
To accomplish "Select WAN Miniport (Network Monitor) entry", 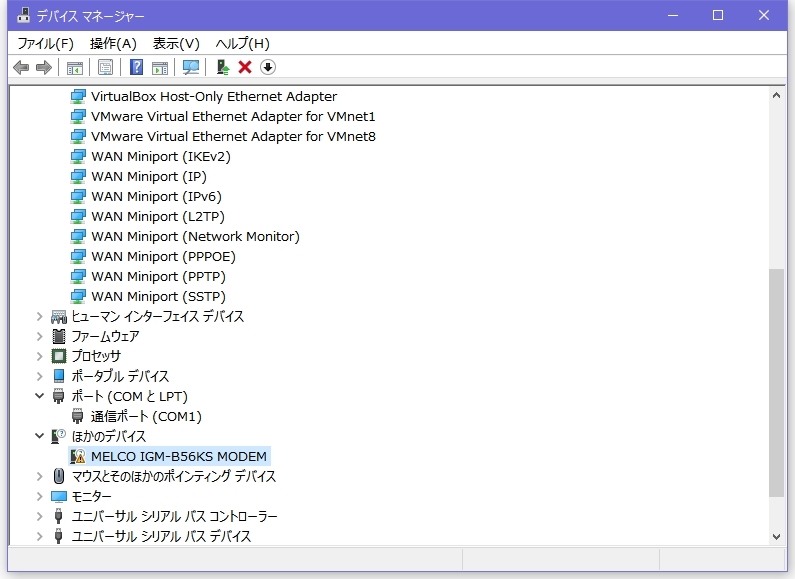I will coord(195,236).
